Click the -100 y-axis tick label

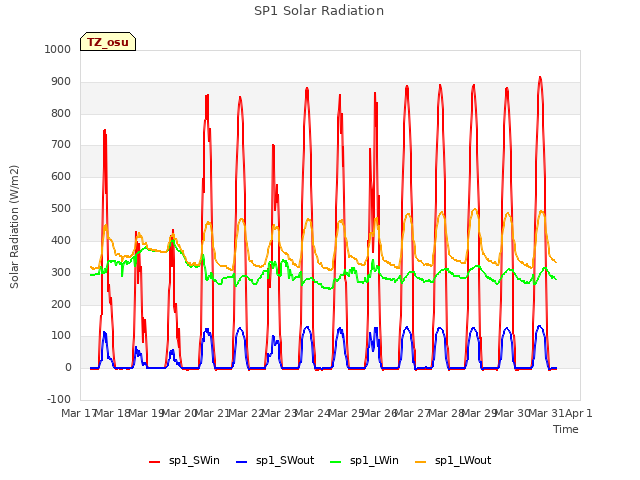click(x=59, y=399)
